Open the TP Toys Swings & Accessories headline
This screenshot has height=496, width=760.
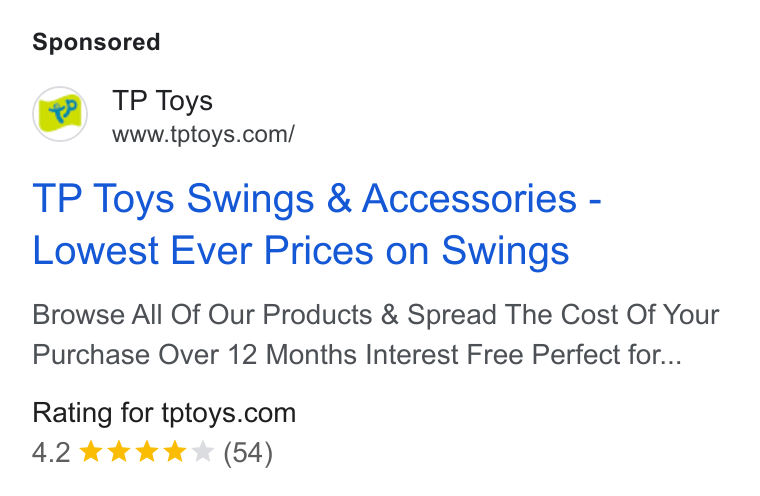click(x=317, y=224)
